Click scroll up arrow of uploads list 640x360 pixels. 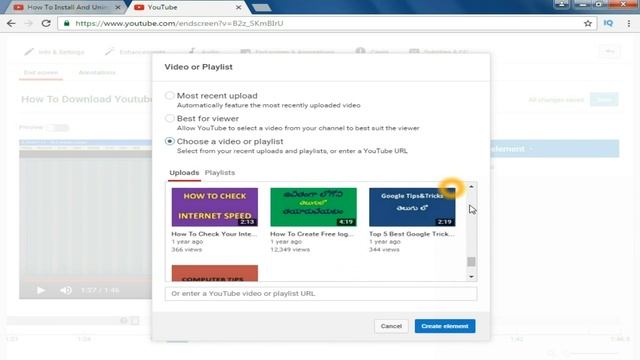coord(471,187)
